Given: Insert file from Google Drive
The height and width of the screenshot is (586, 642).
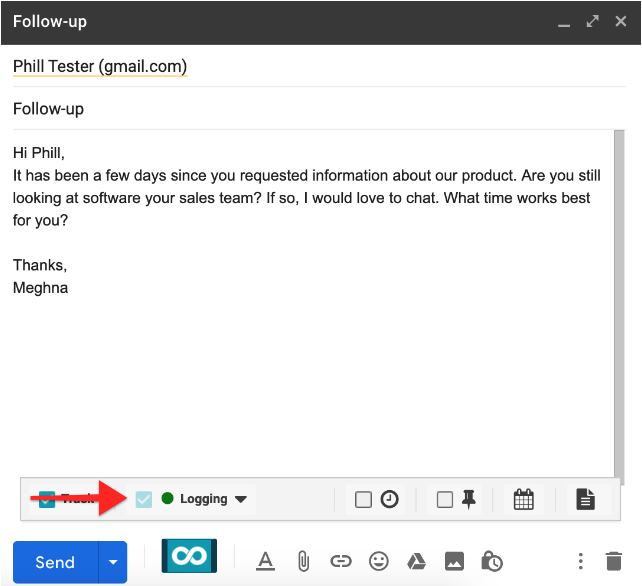Looking at the screenshot, I should click(416, 561).
